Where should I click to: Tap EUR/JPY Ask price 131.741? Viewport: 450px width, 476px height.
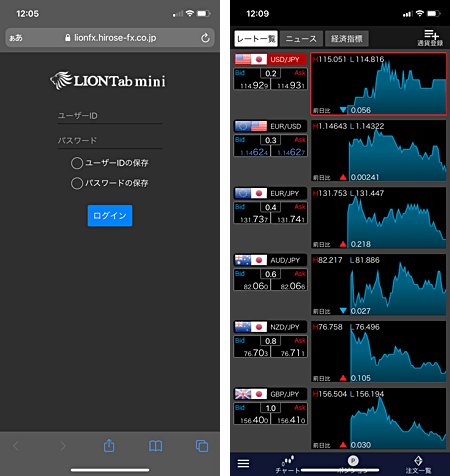click(x=291, y=219)
